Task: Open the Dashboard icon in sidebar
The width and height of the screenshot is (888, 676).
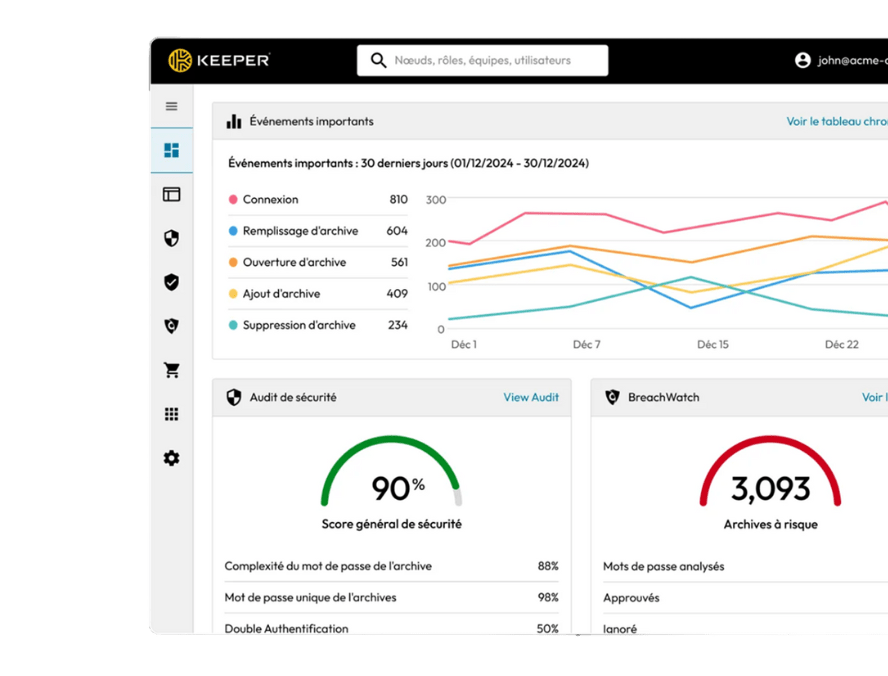Action: [x=171, y=151]
